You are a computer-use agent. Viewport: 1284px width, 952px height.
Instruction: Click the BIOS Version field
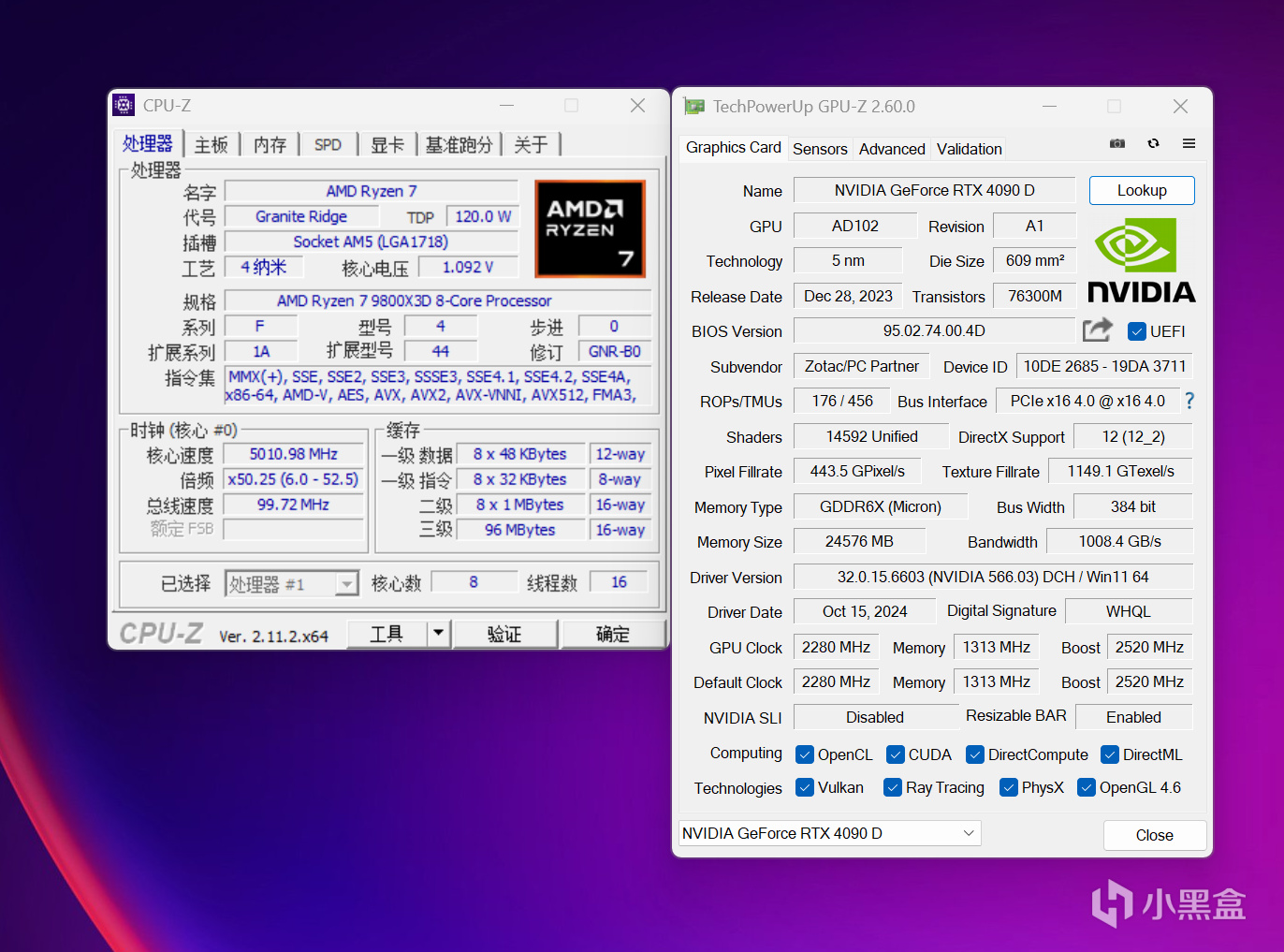pos(934,330)
